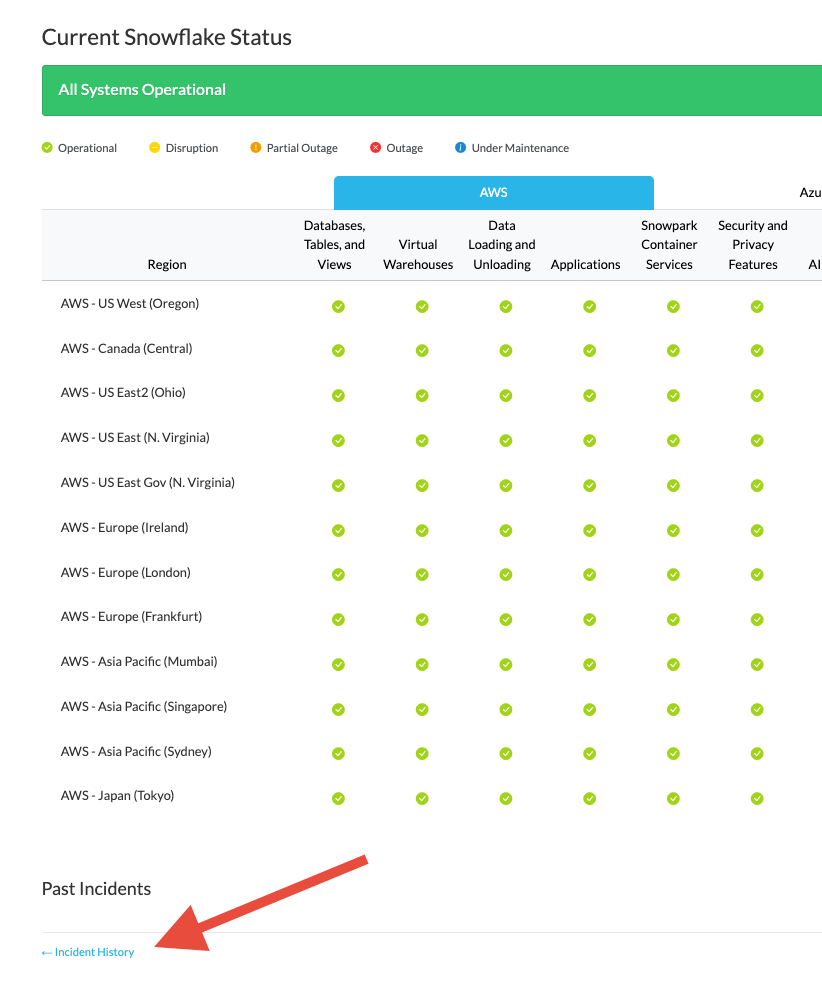The height and width of the screenshot is (987, 822).
Task: Select the AWS - US West (Oregon) row label
Action: coord(130,303)
